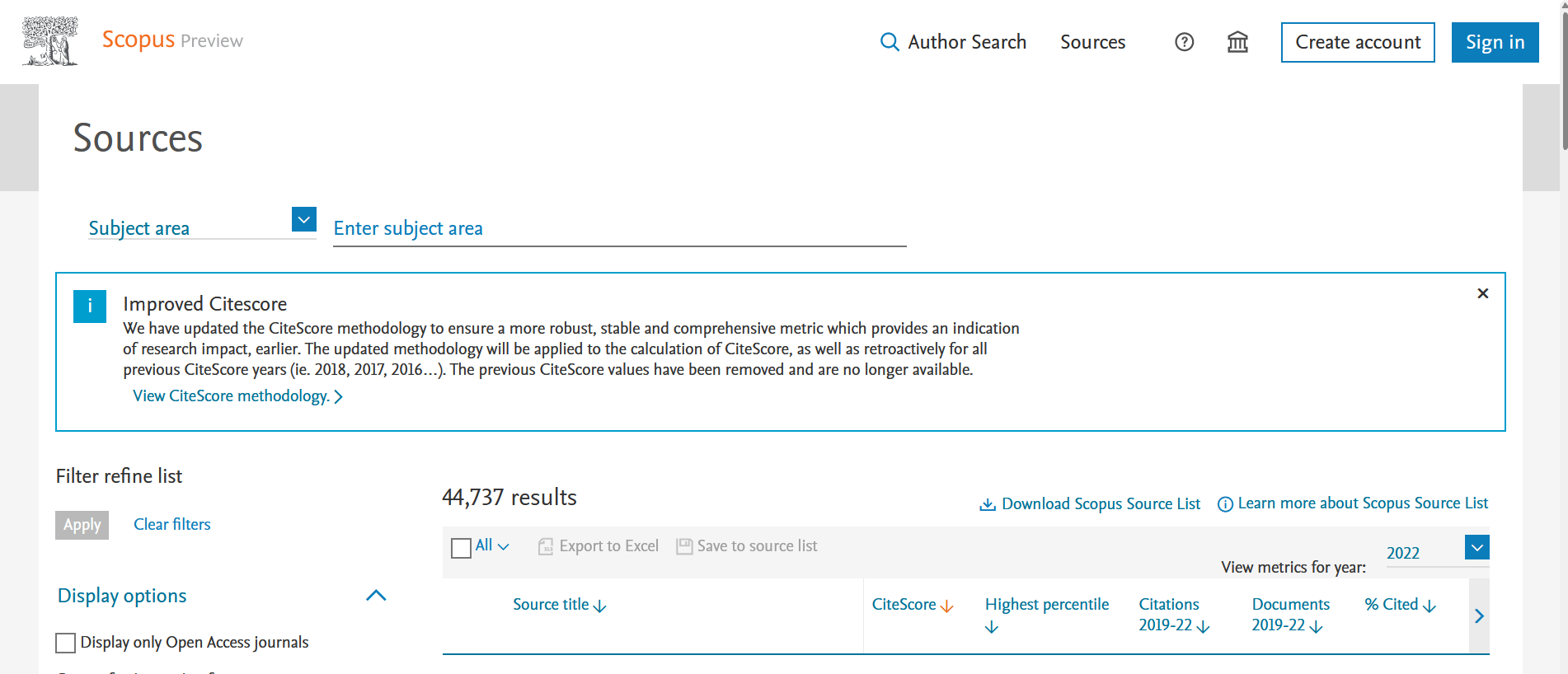This screenshot has width=1568, height=674.
Task: Sort by % Cited arrow
Action: 1430,606
